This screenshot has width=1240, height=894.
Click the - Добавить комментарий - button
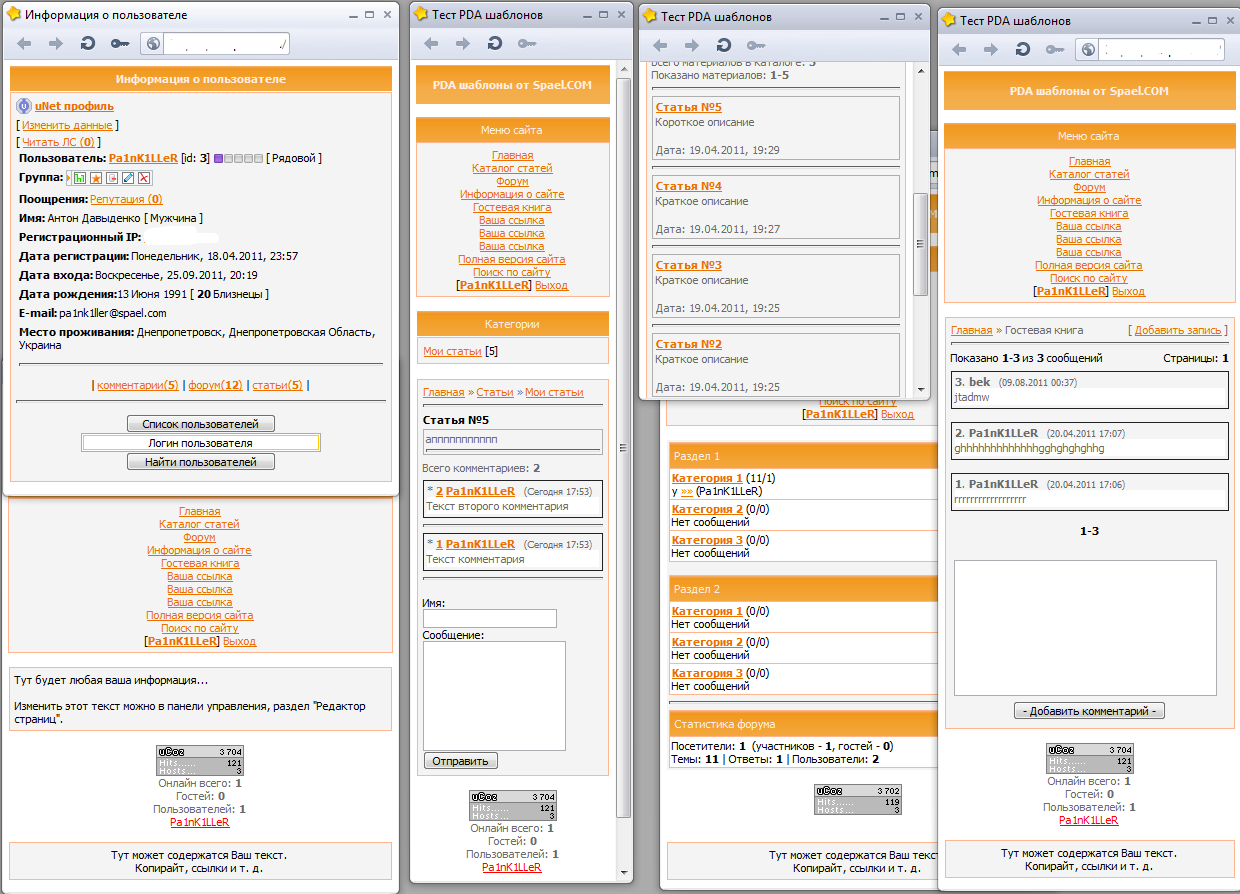click(1089, 711)
